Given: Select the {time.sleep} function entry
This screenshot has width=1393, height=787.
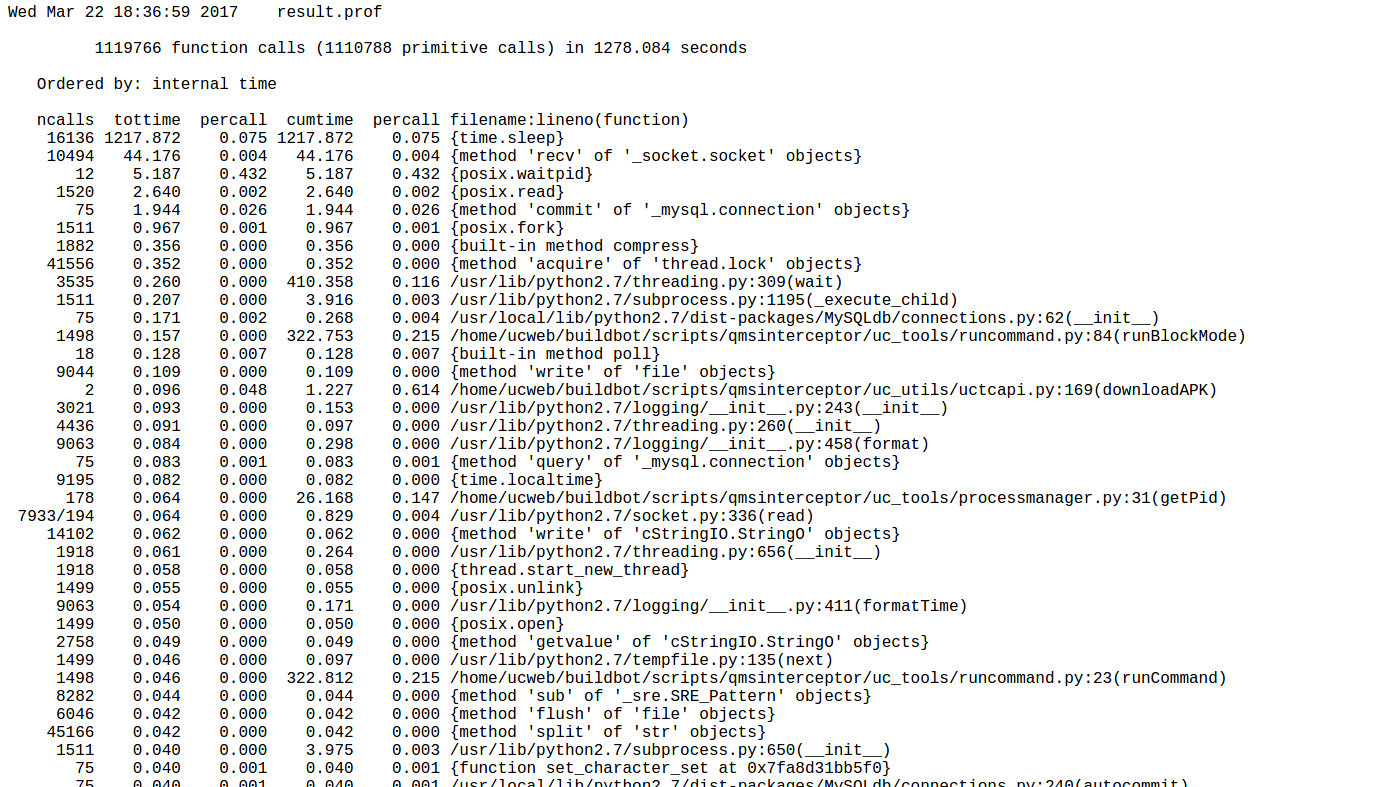Looking at the screenshot, I should (x=507, y=138).
